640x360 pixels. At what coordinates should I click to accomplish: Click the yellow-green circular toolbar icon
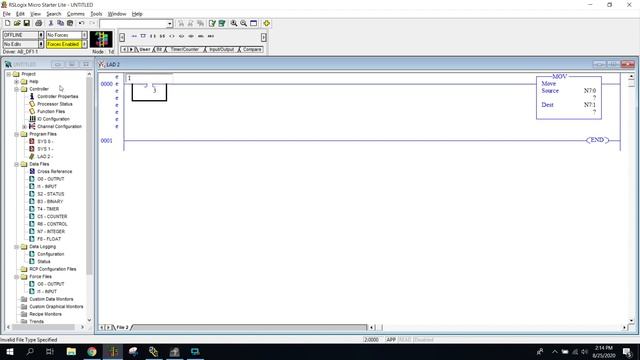pyautogui.click(x=267, y=23)
